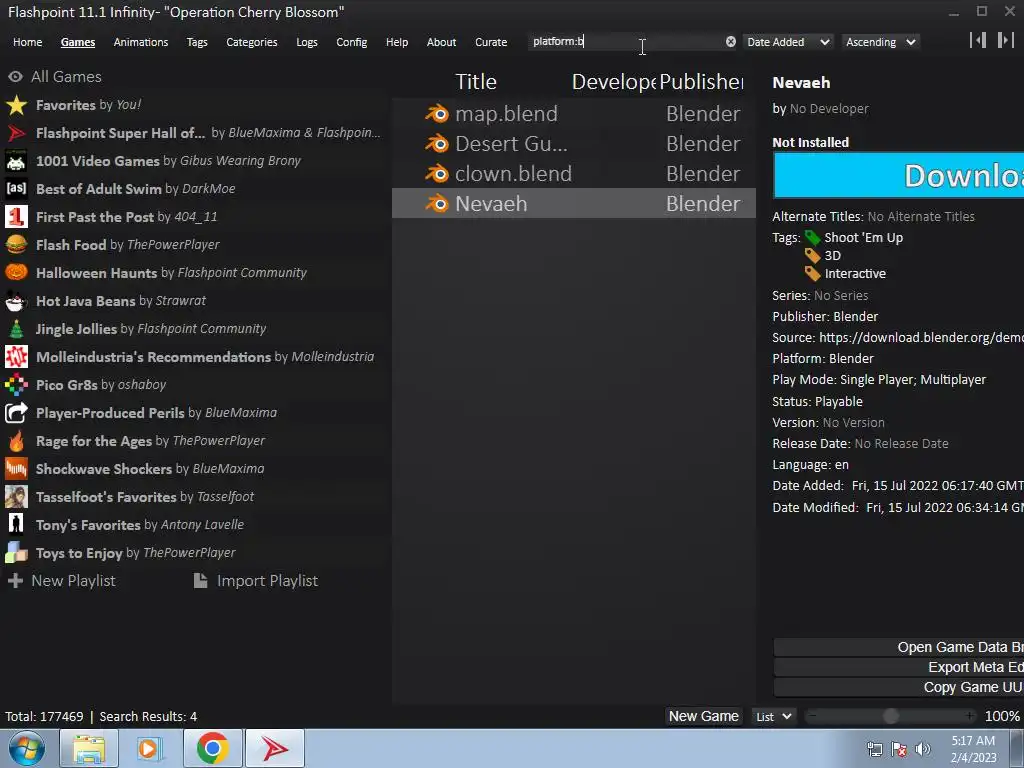Open the Categories page
This screenshot has height=768, width=1024.
tap(251, 42)
